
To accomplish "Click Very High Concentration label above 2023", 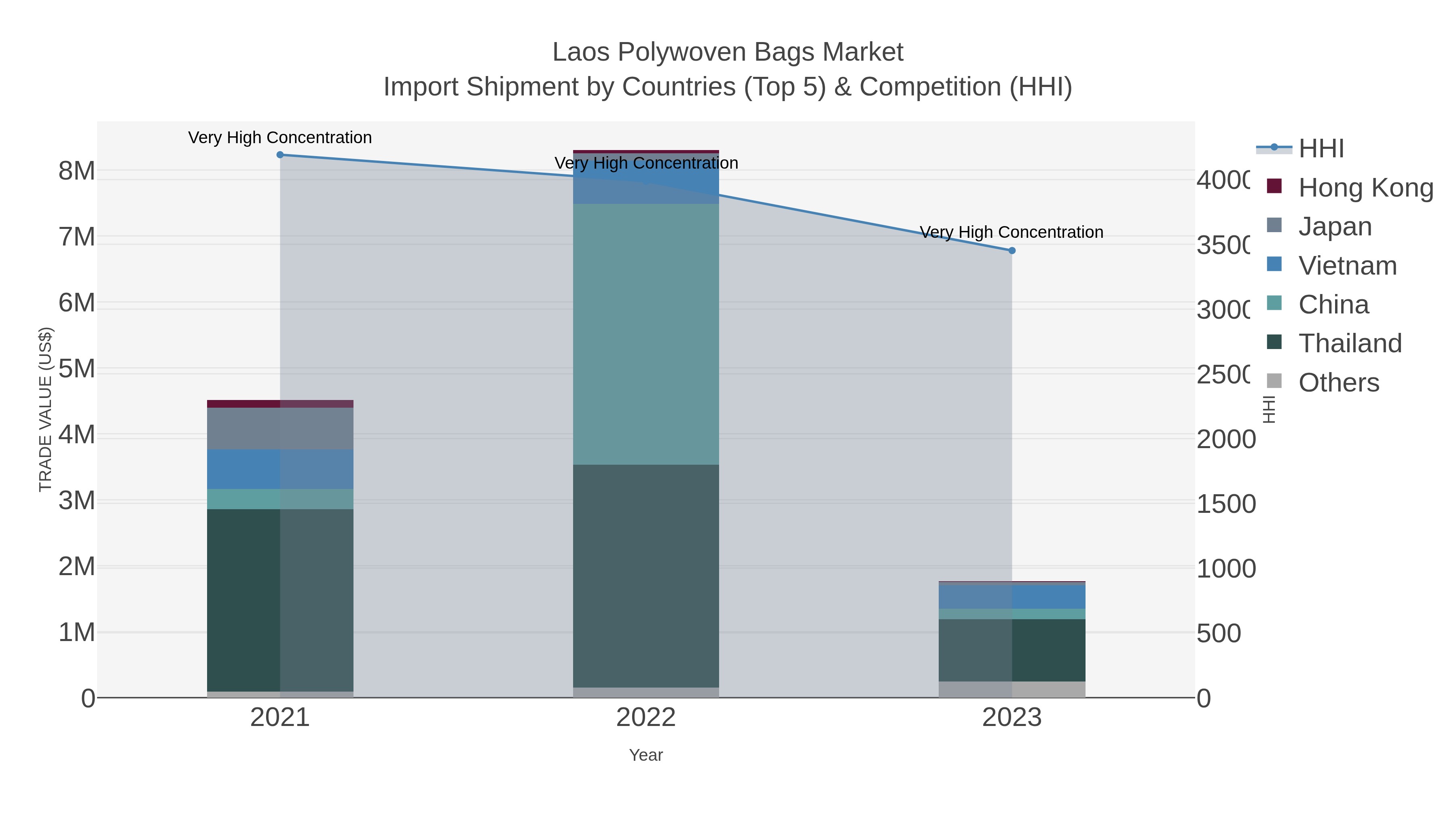I will click(x=1012, y=232).
